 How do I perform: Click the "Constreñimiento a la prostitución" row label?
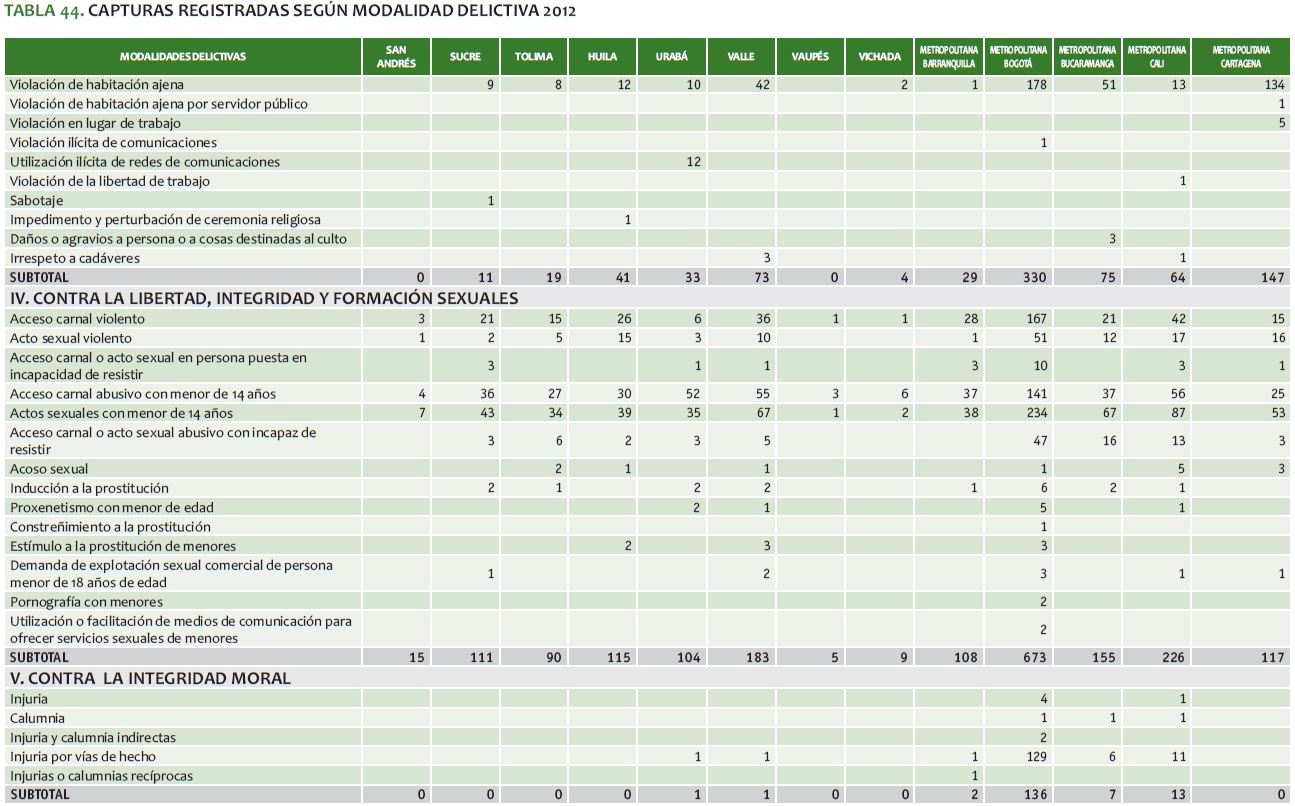tap(110, 527)
